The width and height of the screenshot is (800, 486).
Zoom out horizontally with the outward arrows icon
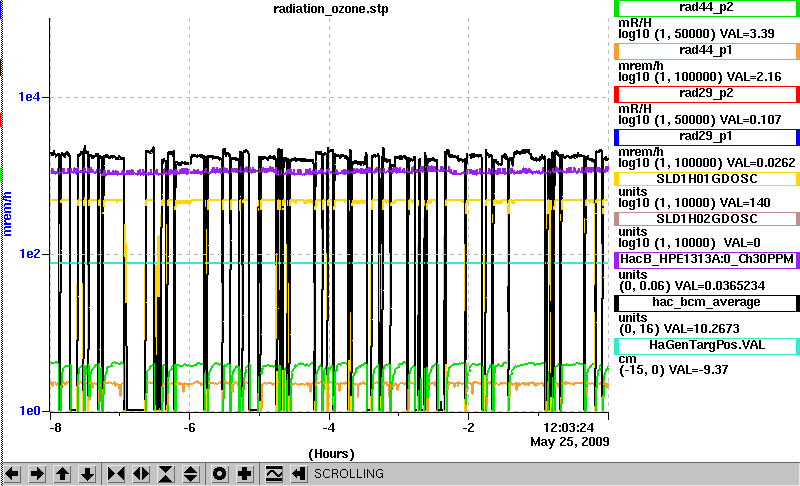click(141, 474)
